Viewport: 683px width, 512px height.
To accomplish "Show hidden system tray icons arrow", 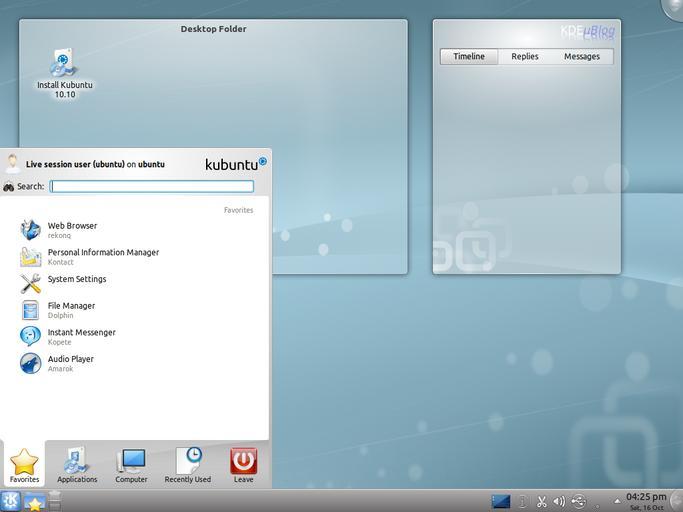I will coord(617,502).
